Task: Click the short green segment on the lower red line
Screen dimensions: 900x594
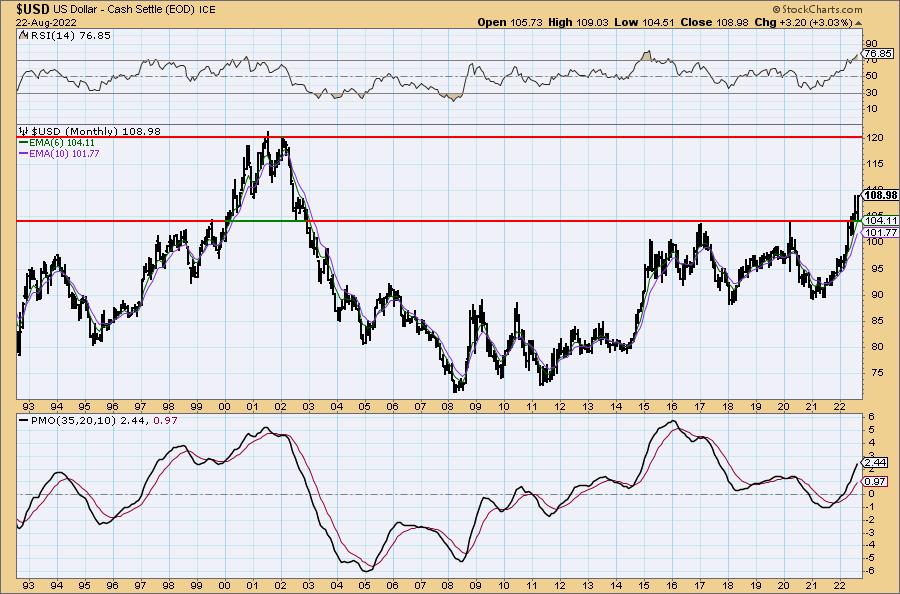Action: click(266, 220)
